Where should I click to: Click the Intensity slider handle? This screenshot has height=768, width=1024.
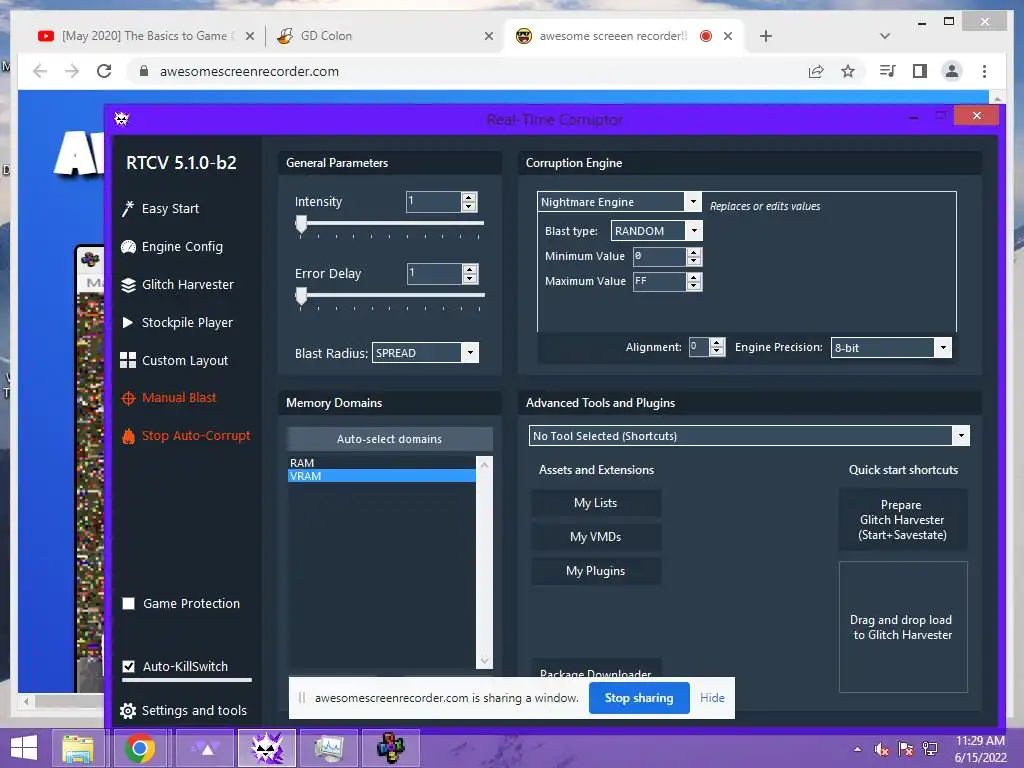[301, 225]
